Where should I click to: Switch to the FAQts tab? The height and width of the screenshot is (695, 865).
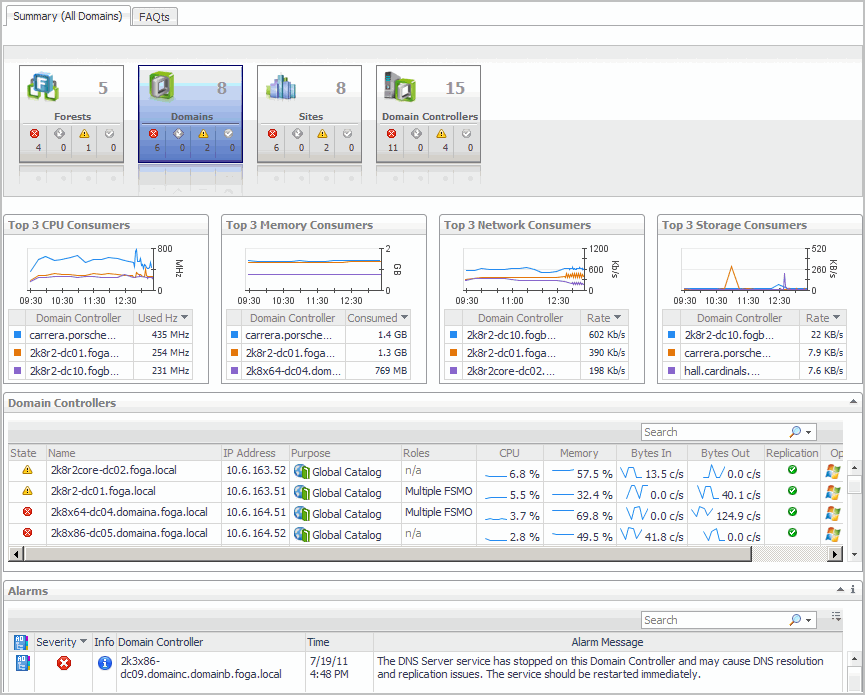coord(155,17)
